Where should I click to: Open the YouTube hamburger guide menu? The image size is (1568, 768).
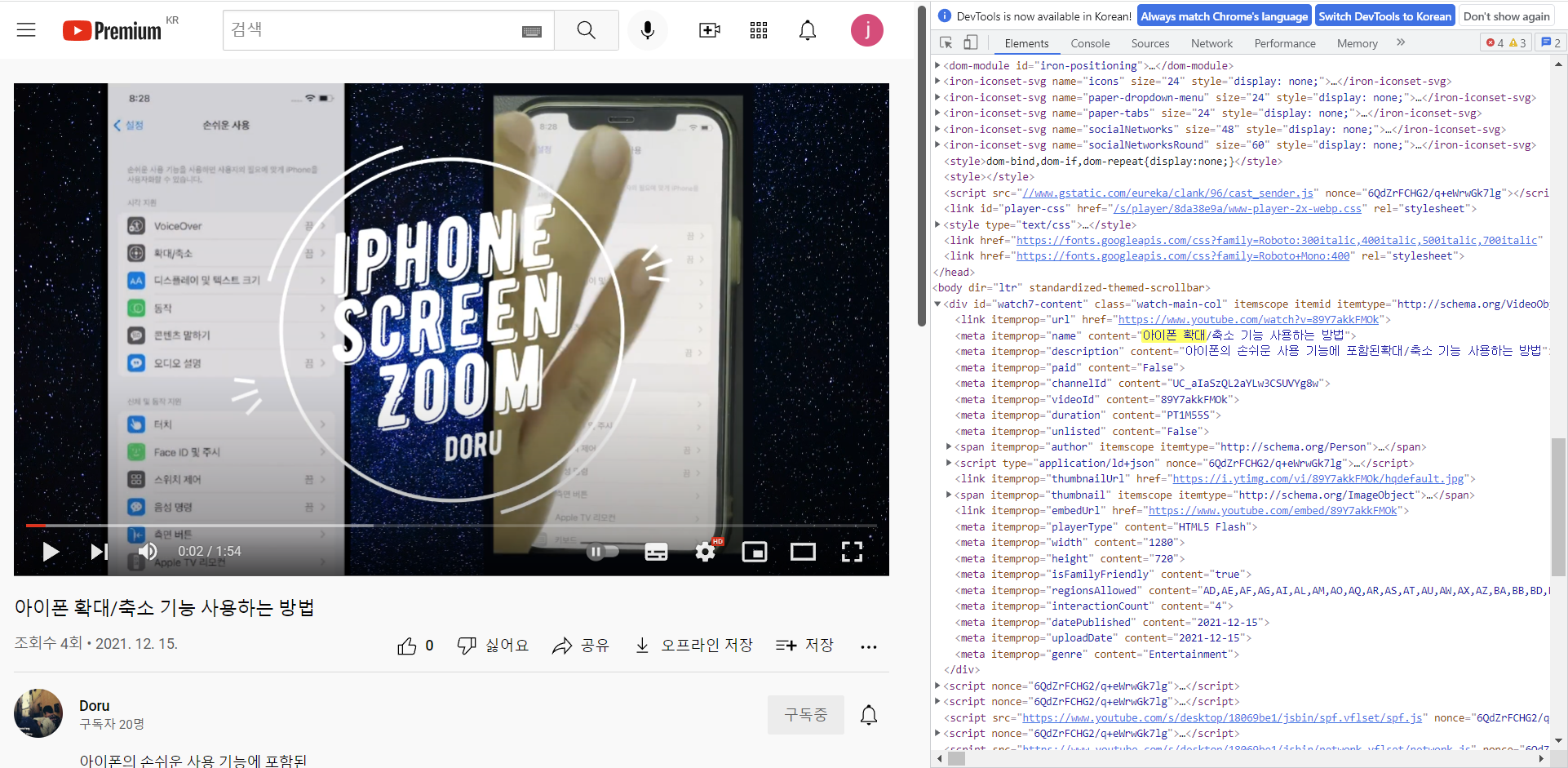pos(26,30)
